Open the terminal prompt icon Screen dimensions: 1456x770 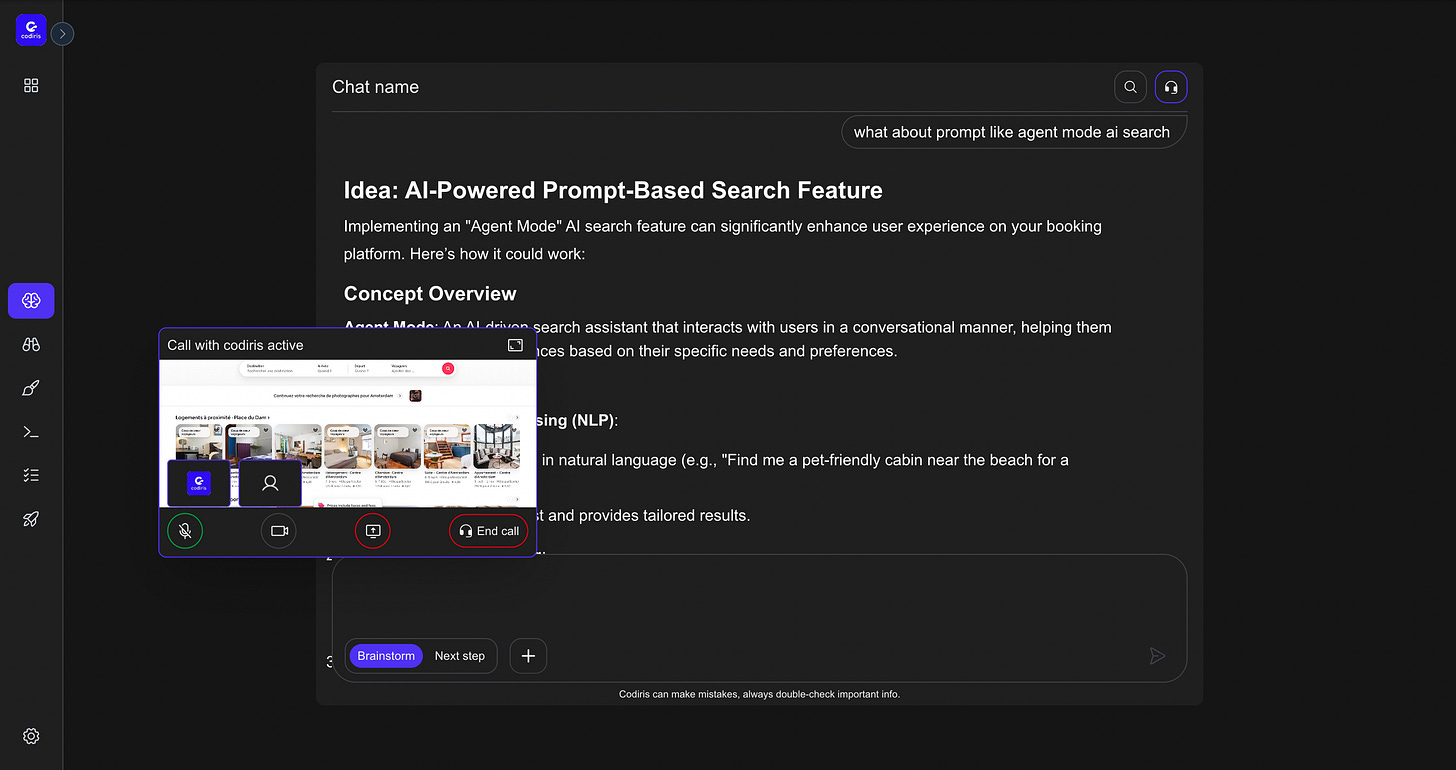pos(31,432)
